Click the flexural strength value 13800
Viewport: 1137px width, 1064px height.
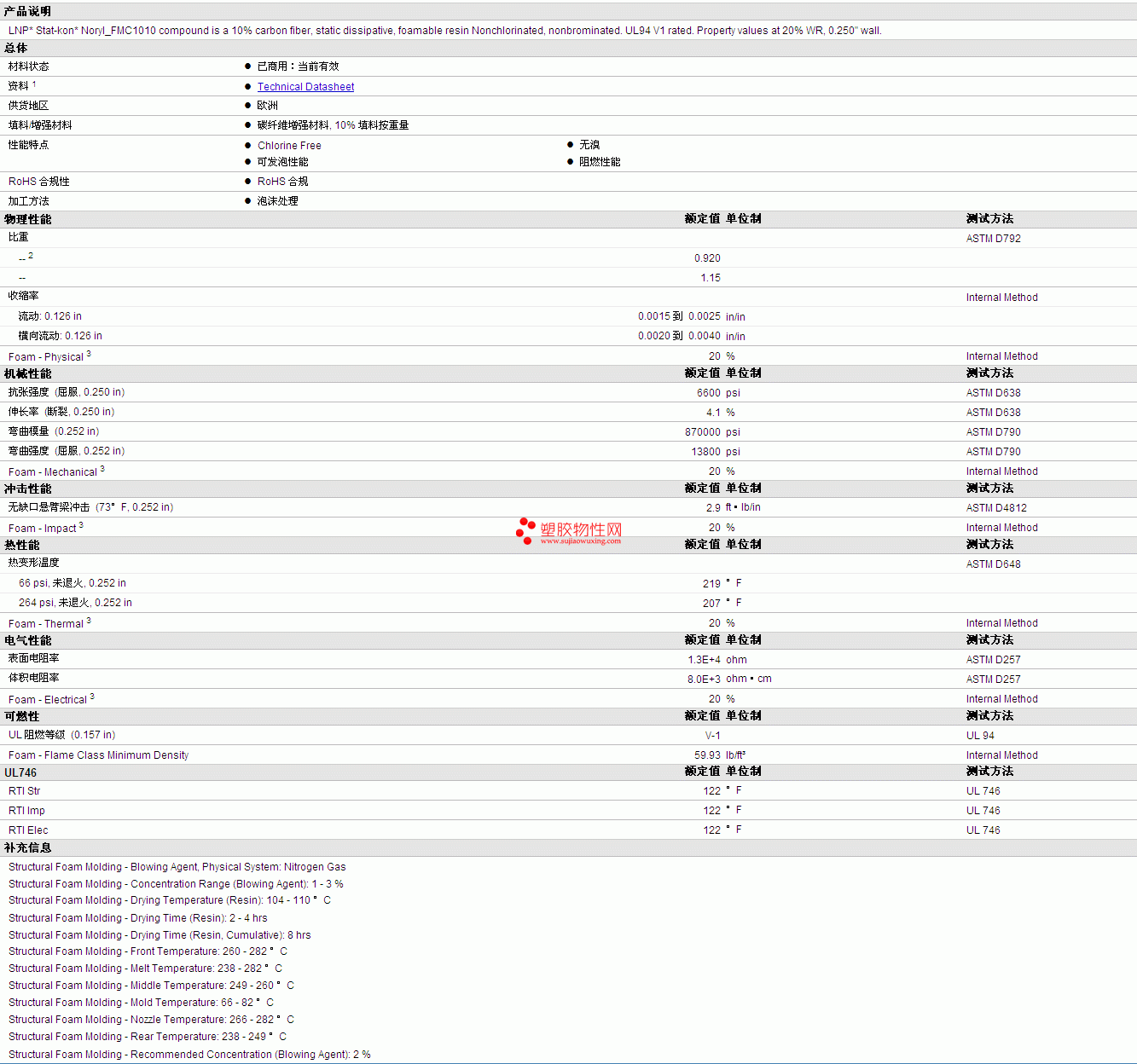point(706,452)
